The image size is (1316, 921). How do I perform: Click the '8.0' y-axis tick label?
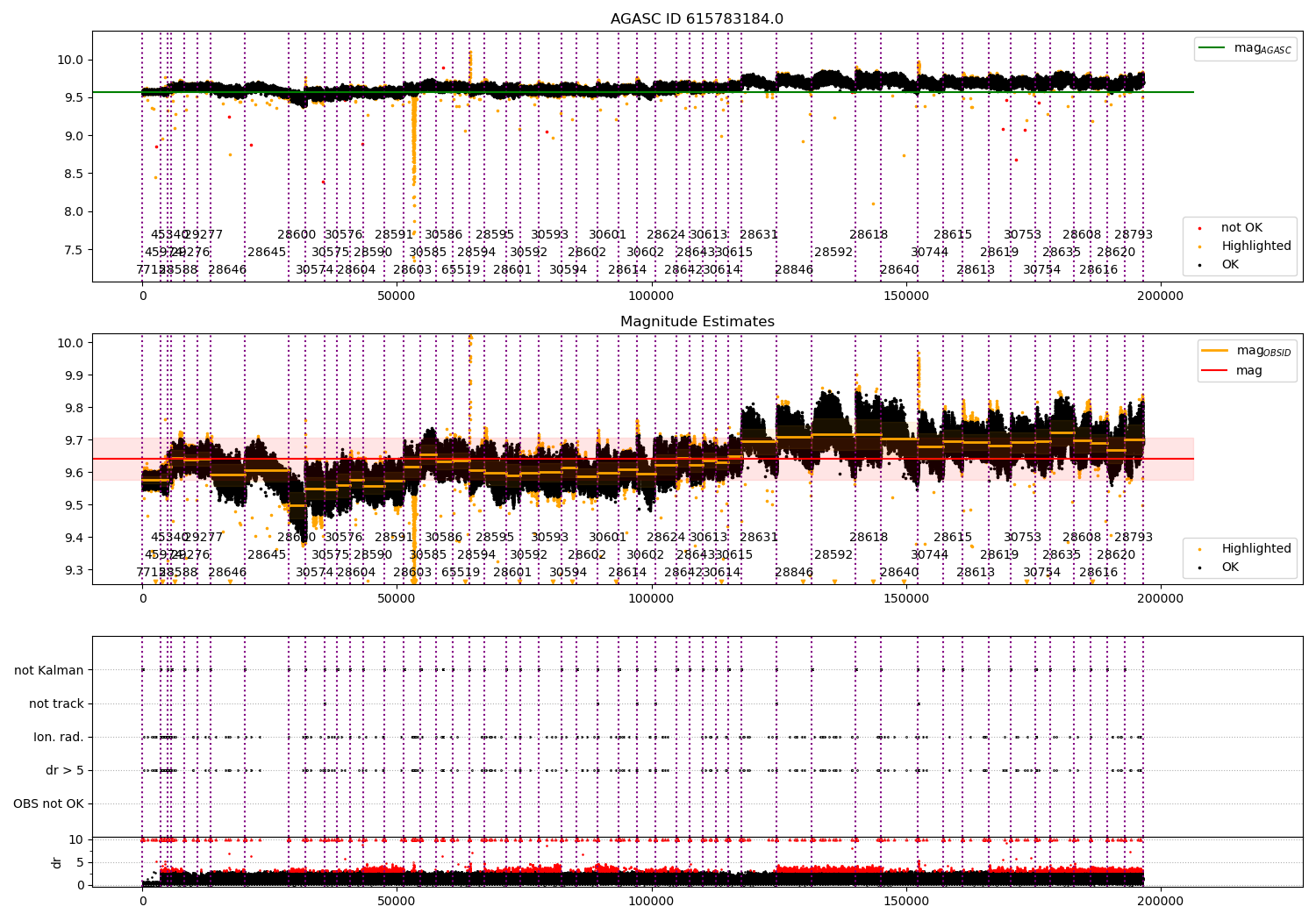tap(73, 211)
